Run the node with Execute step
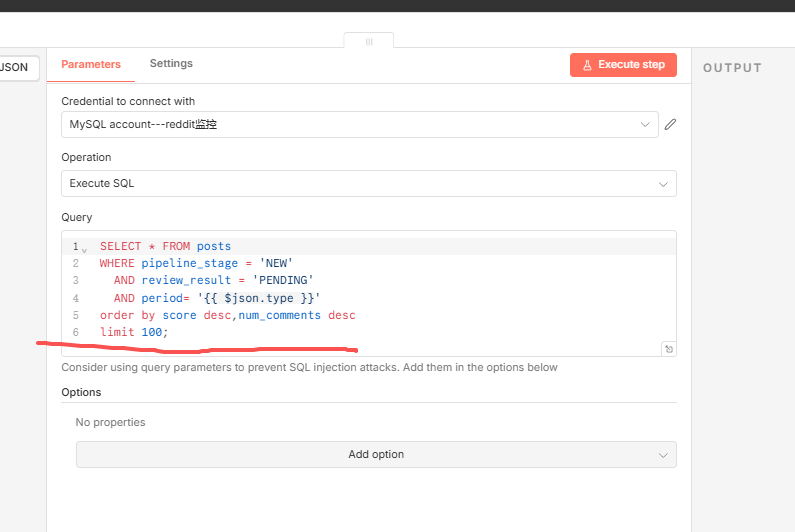Viewport: 795px width, 532px height. click(x=623, y=65)
